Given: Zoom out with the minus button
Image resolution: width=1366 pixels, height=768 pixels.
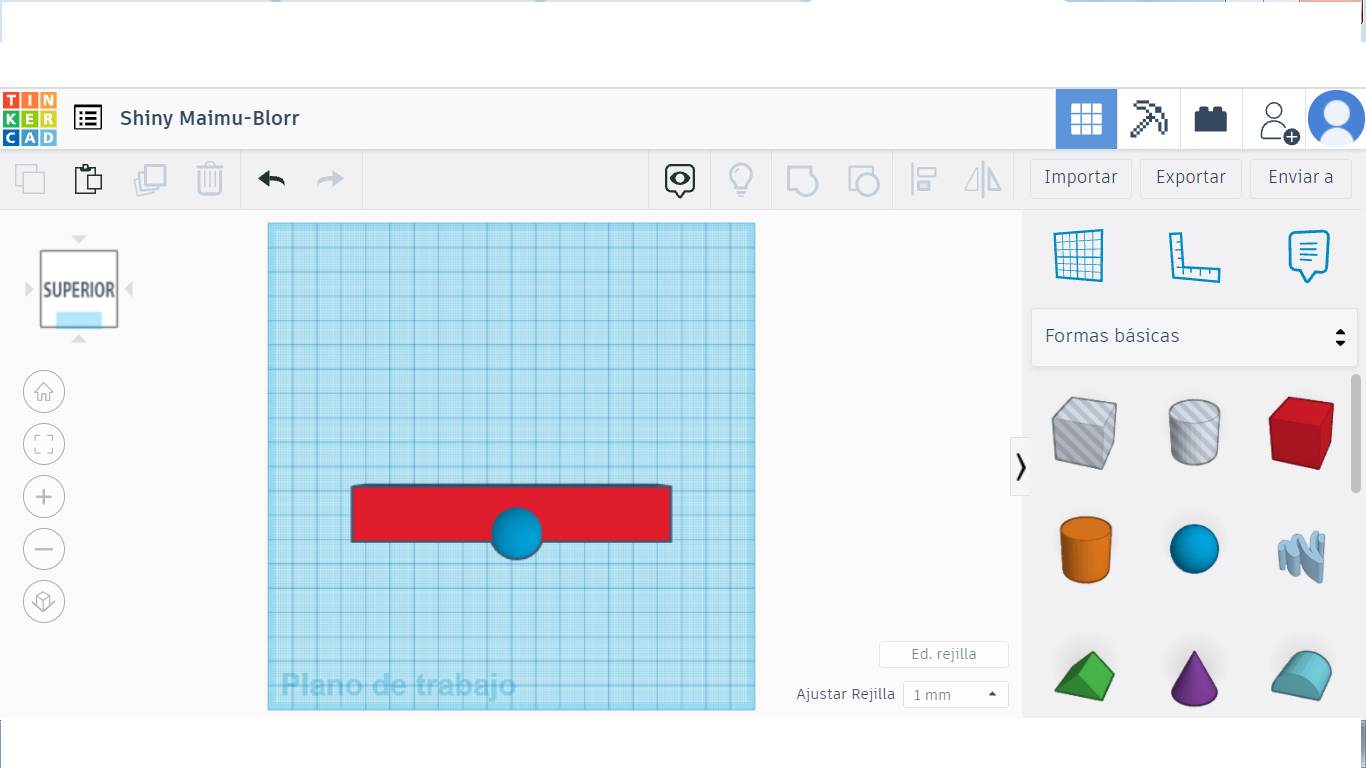Looking at the screenshot, I should click(x=44, y=549).
